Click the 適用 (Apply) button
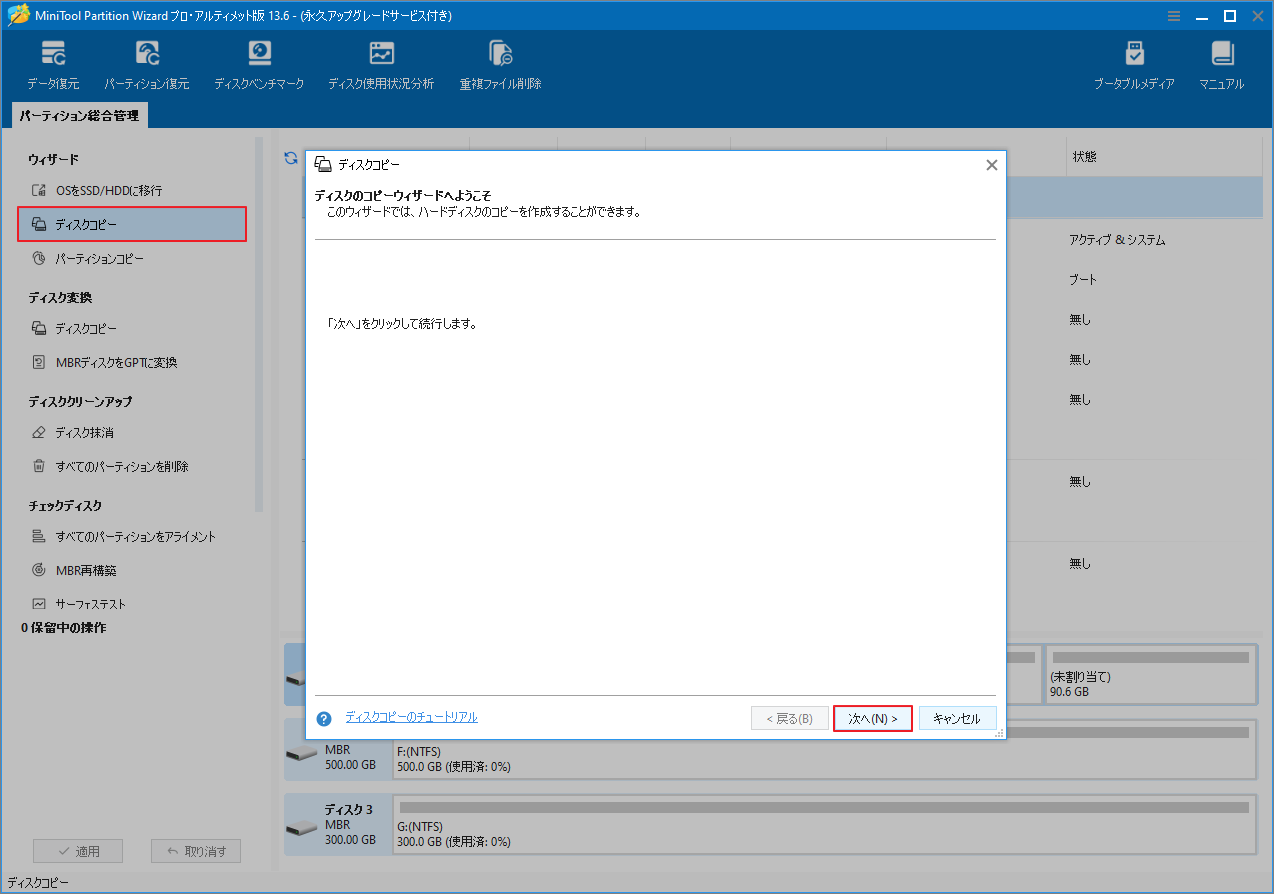Image resolution: width=1274 pixels, height=894 pixels. [x=77, y=850]
